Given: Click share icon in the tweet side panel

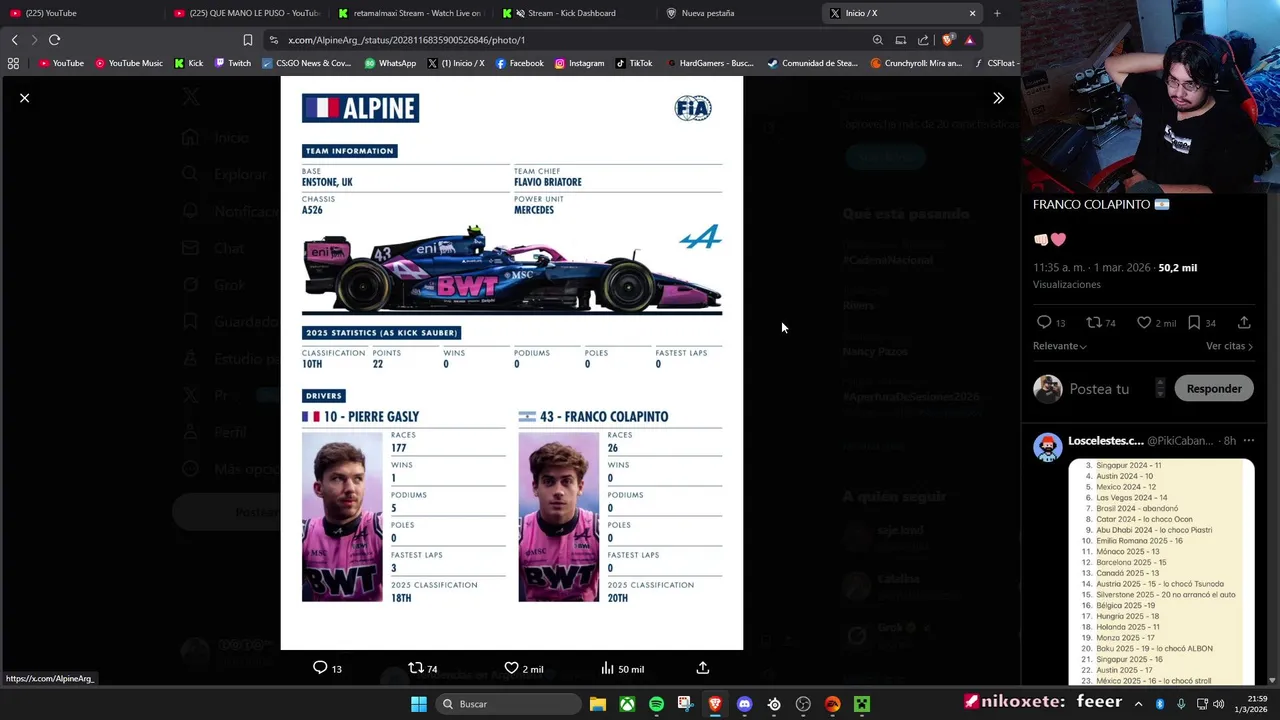Looking at the screenshot, I should [1244, 322].
